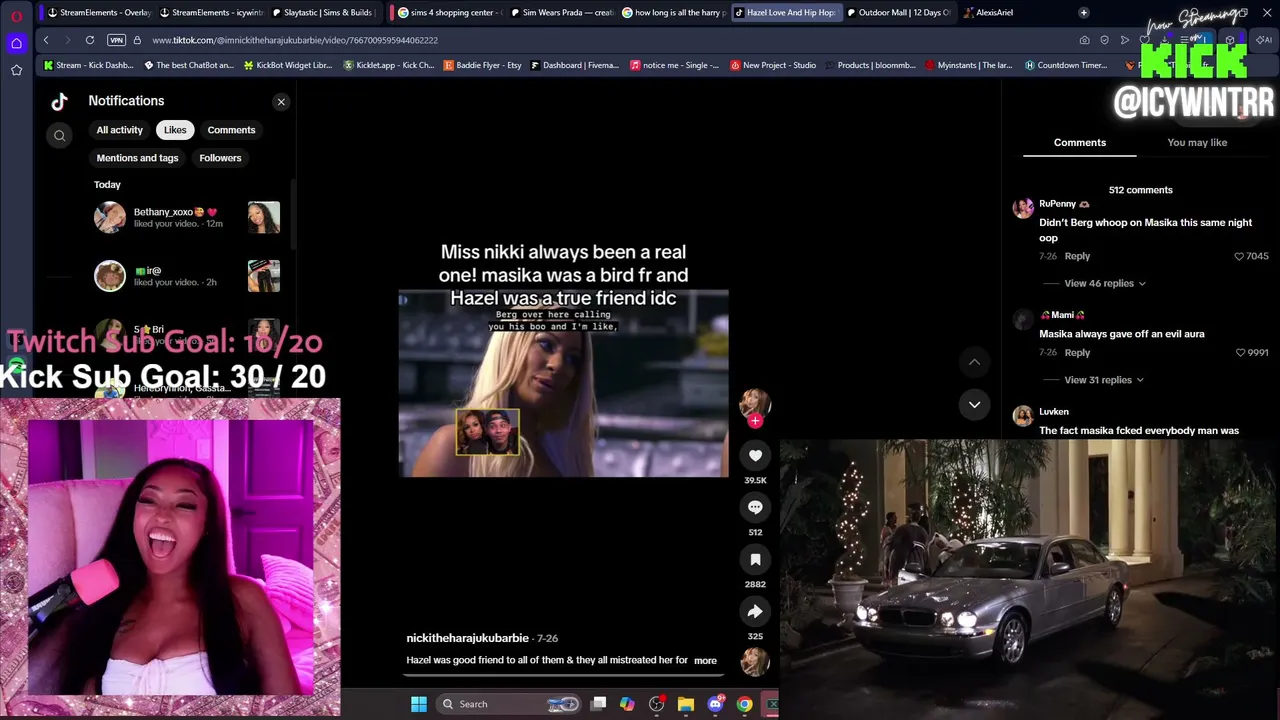Reply to Mami's comment
This screenshot has height=720, width=1280.
1077,353
